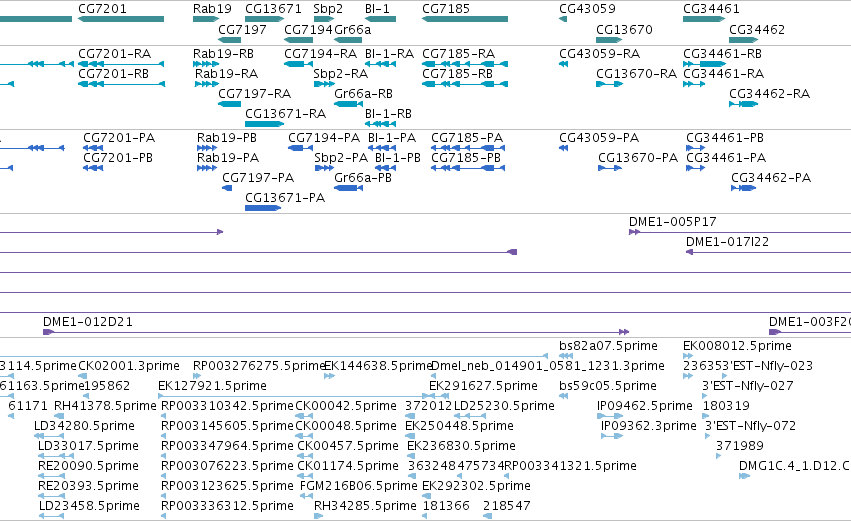Select the CG7201 gene bar
The width and height of the screenshot is (851, 521).
(x=121, y=19)
